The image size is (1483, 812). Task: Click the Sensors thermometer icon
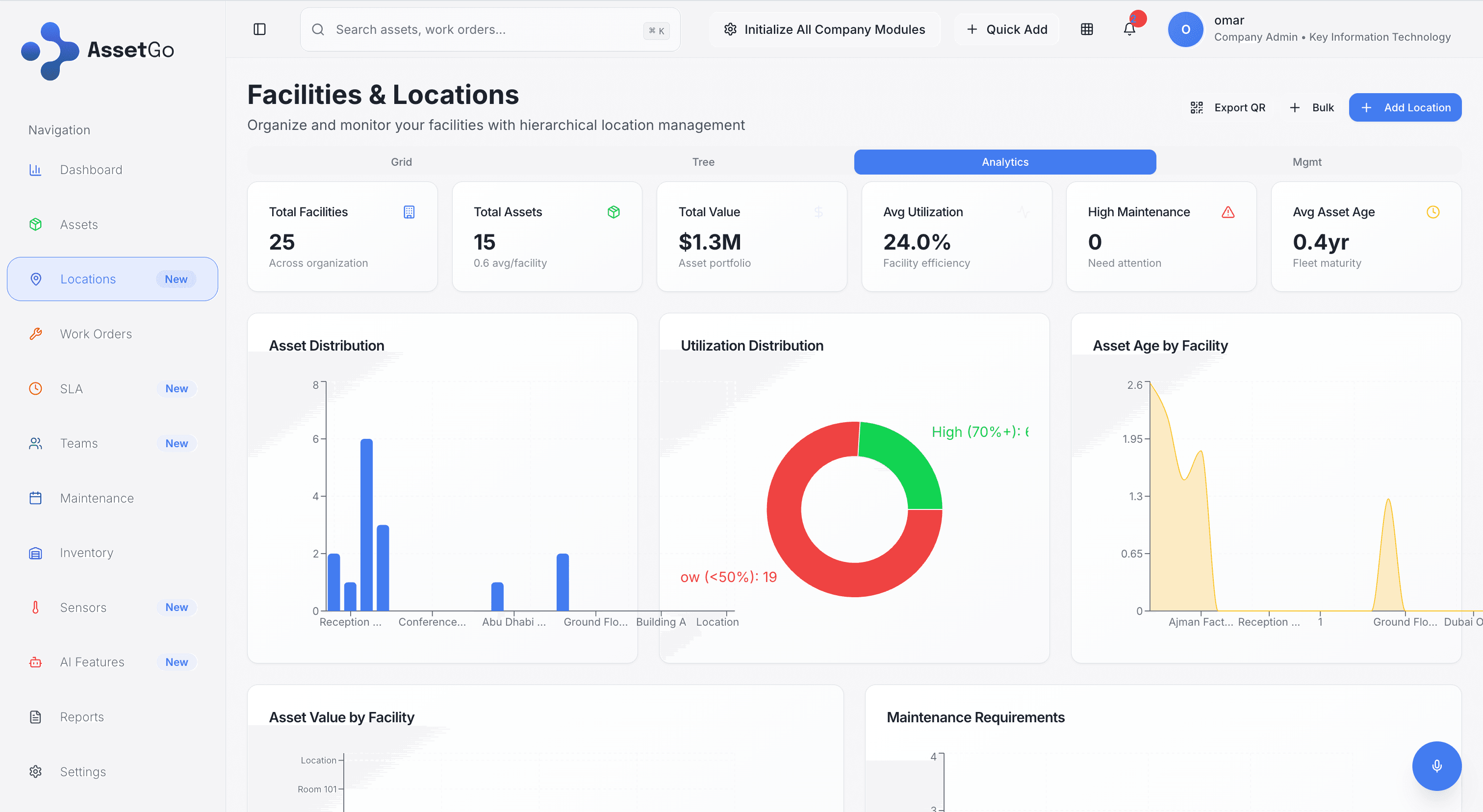(x=36, y=607)
